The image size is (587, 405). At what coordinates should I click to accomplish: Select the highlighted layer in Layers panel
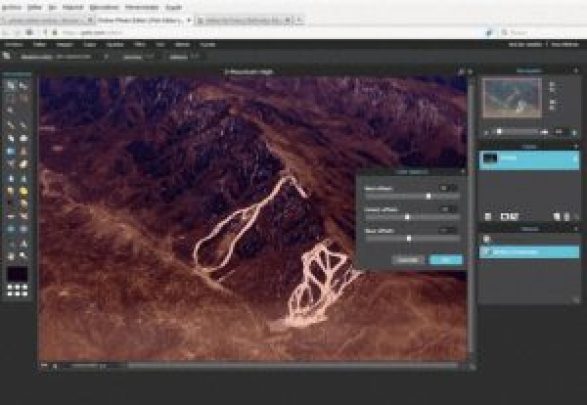pos(529,160)
